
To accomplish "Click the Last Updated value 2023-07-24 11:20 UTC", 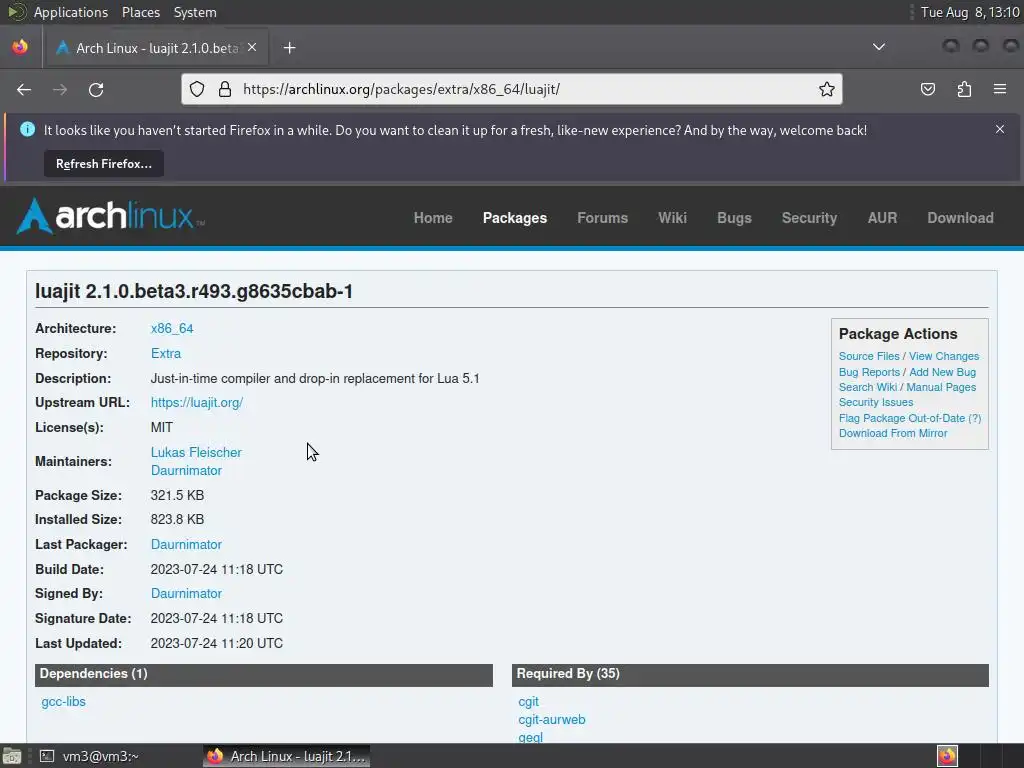I will point(217,643).
